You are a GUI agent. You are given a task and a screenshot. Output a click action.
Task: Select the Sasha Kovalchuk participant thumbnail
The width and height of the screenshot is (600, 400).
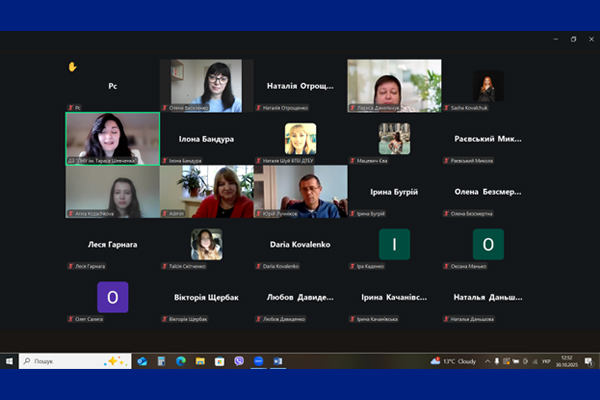[488, 86]
